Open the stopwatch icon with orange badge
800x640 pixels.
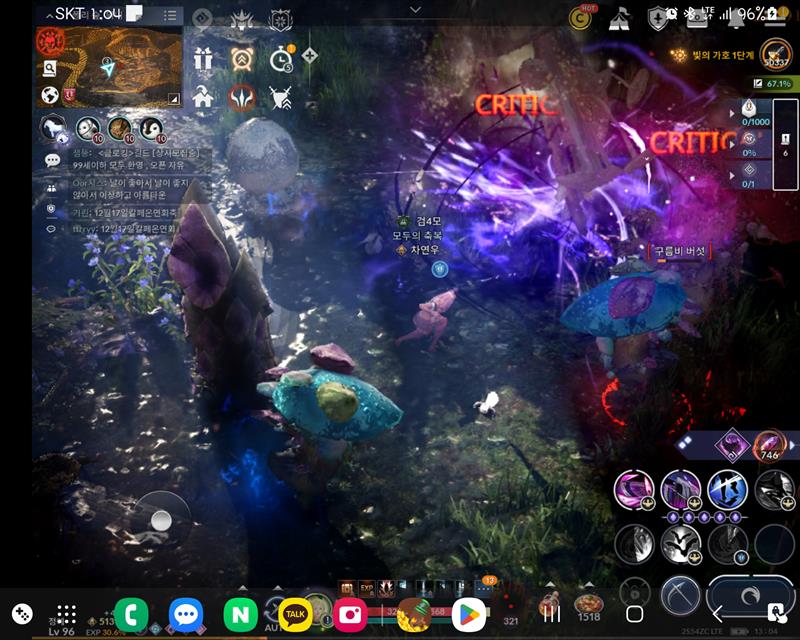pos(281,59)
